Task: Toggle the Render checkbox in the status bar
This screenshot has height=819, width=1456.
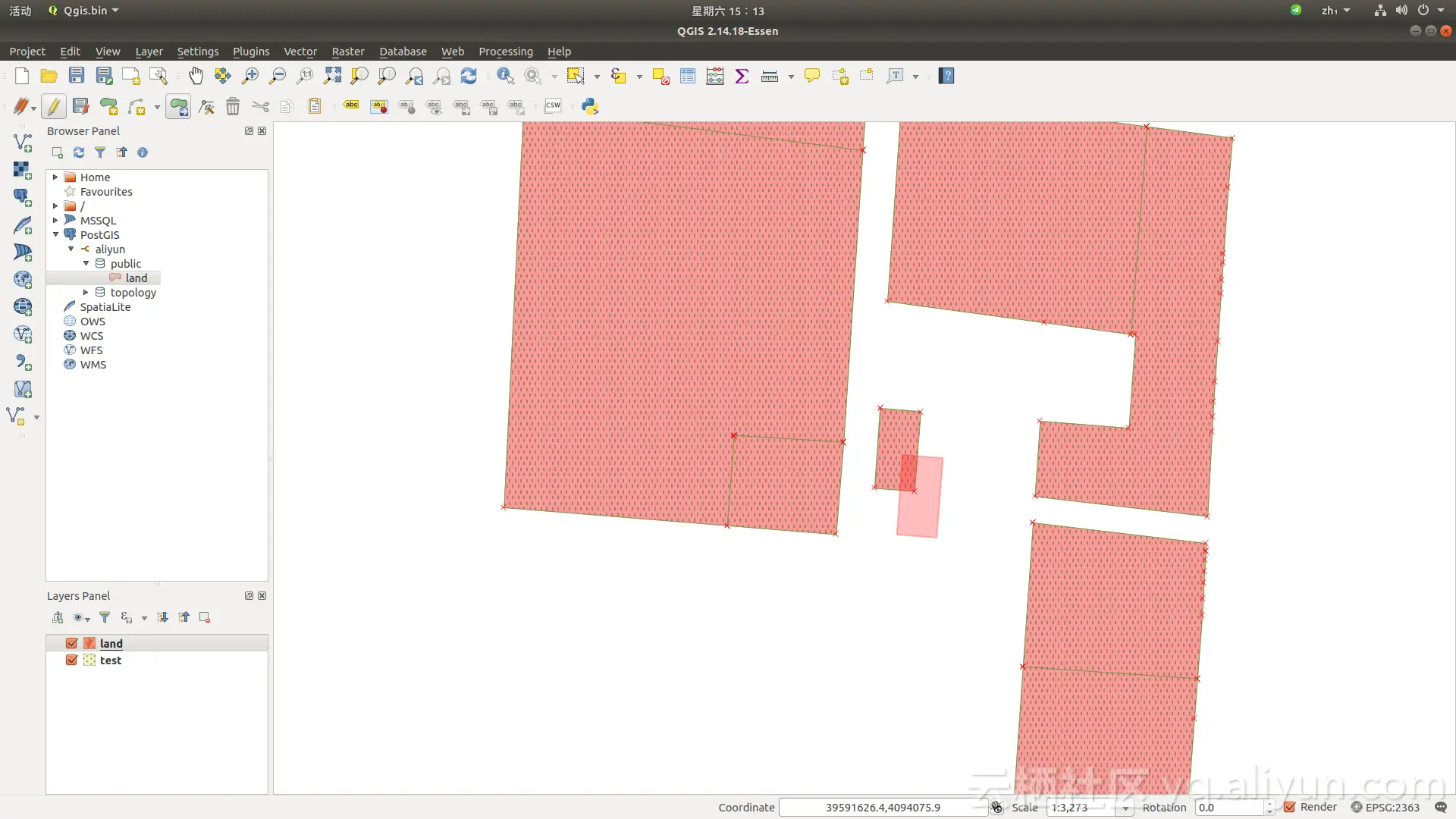Action: tap(1290, 807)
